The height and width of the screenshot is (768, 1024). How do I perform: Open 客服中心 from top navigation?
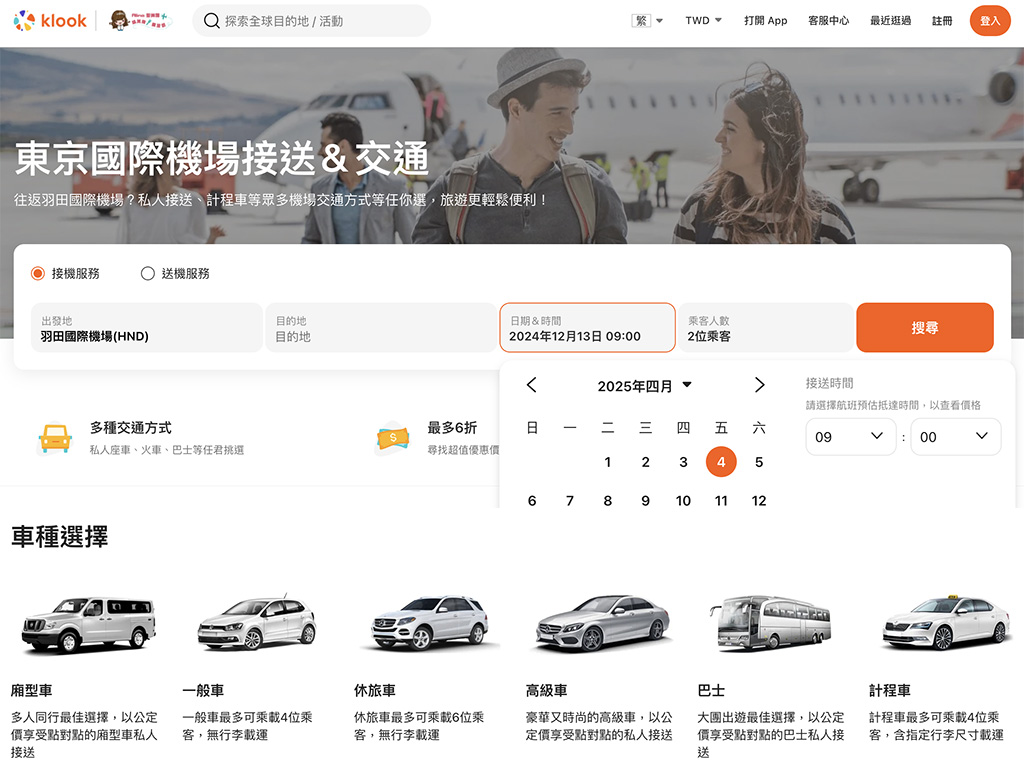828,21
